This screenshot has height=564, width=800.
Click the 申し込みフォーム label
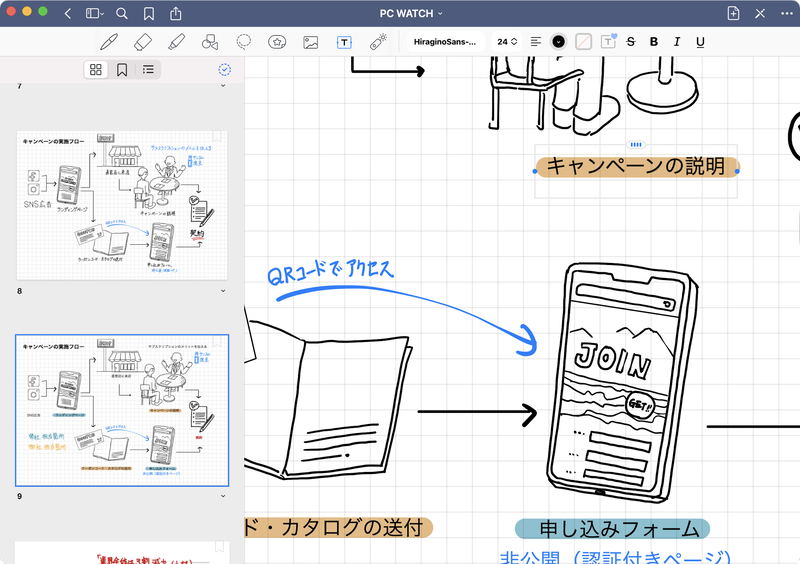[612, 529]
